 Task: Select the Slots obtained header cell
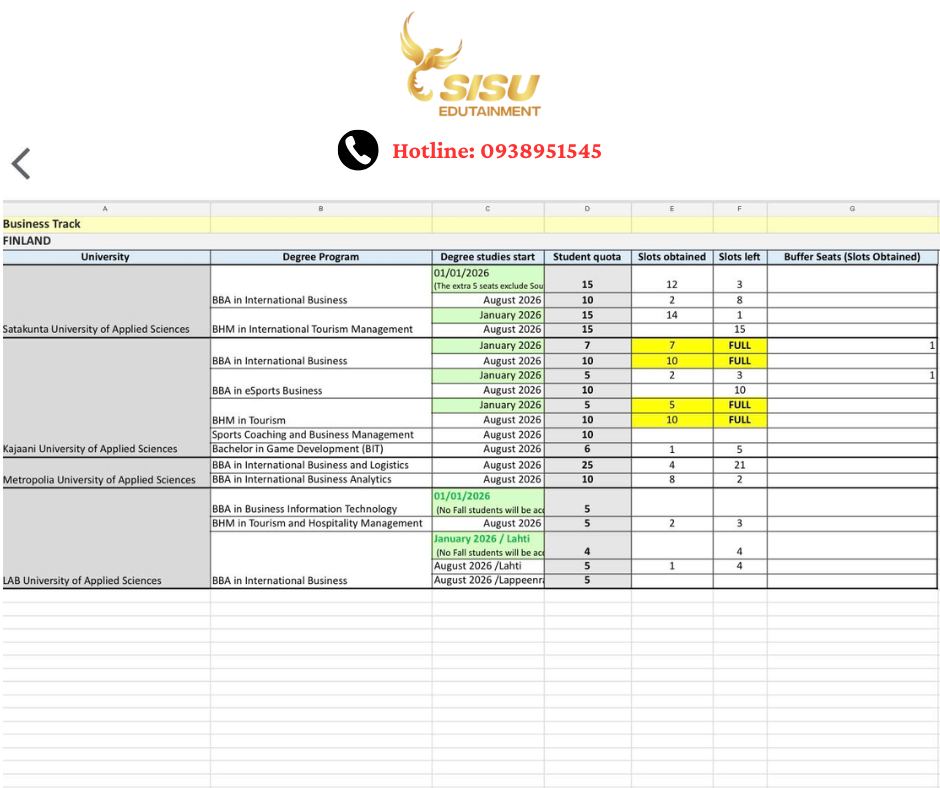pos(671,257)
